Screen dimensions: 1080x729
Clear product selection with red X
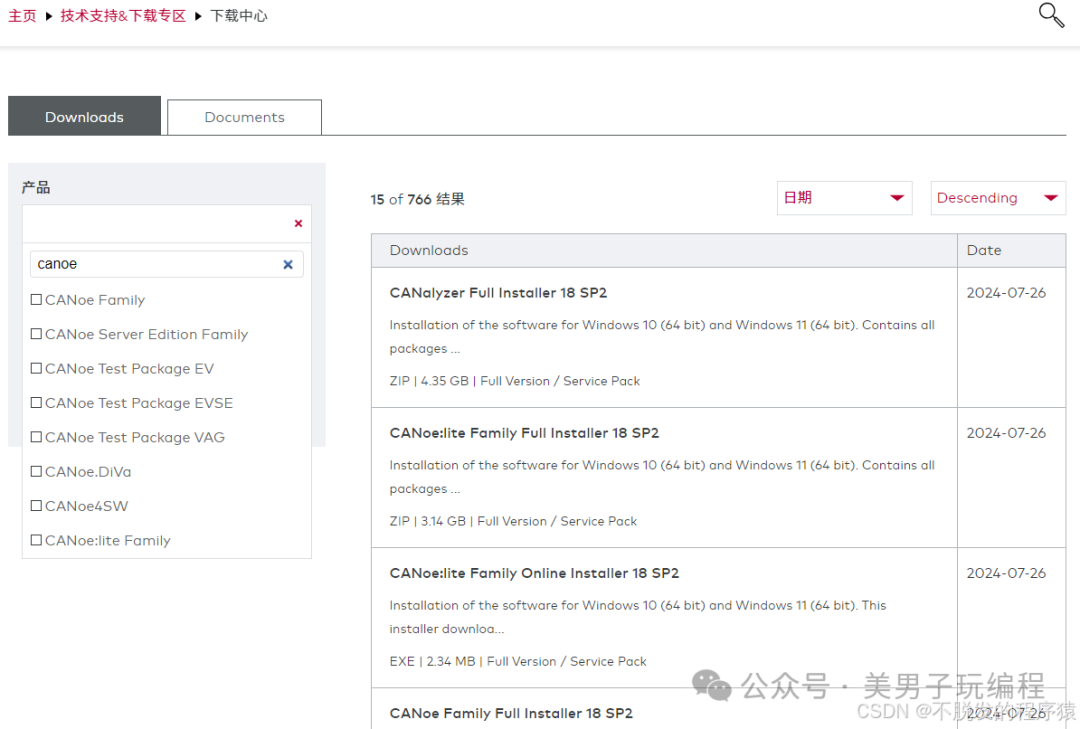(298, 223)
